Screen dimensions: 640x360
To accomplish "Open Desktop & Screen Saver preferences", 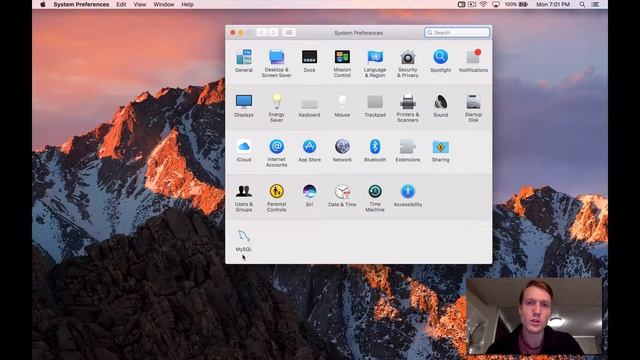I will 276,63.
